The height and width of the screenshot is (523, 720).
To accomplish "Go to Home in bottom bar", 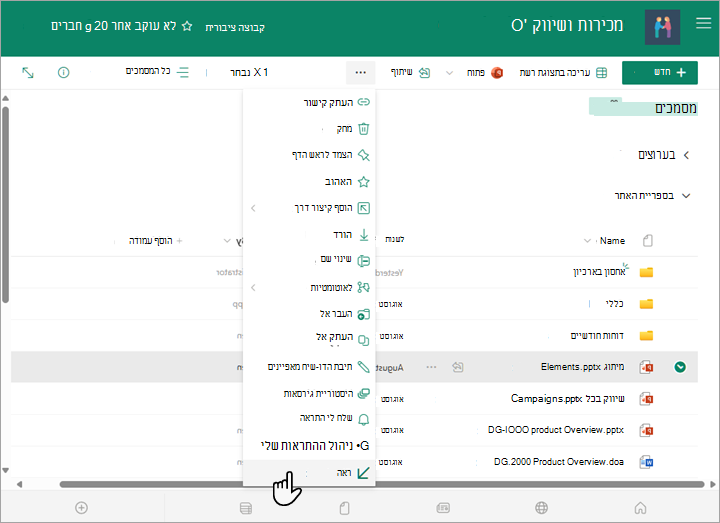I will 640,508.
